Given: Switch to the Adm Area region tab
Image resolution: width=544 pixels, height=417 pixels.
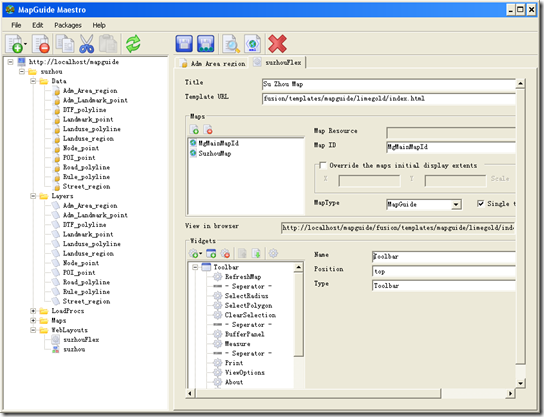Looking at the screenshot, I should [x=212, y=63].
